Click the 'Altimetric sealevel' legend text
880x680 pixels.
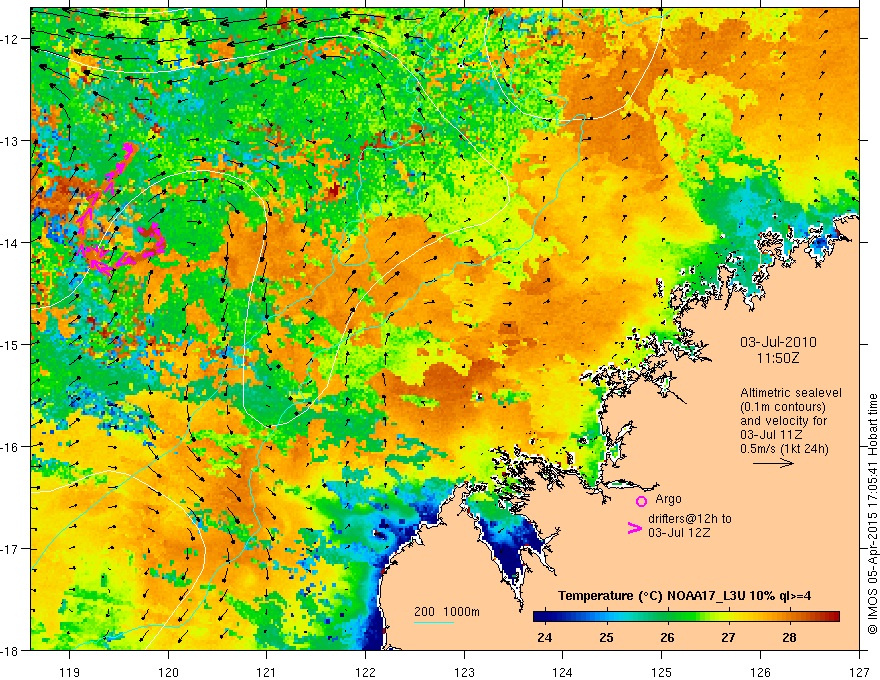pyautogui.click(x=791, y=393)
